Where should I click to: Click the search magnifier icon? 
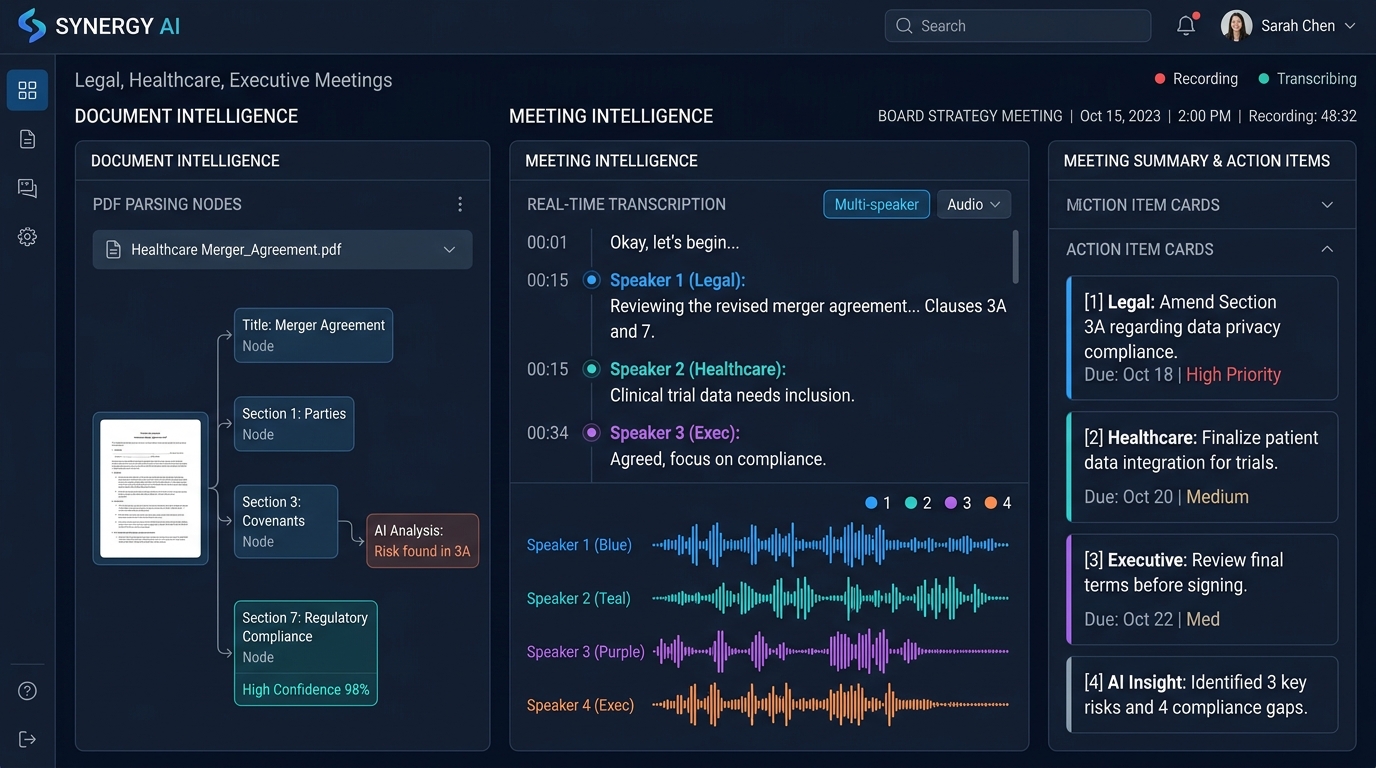[904, 26]
